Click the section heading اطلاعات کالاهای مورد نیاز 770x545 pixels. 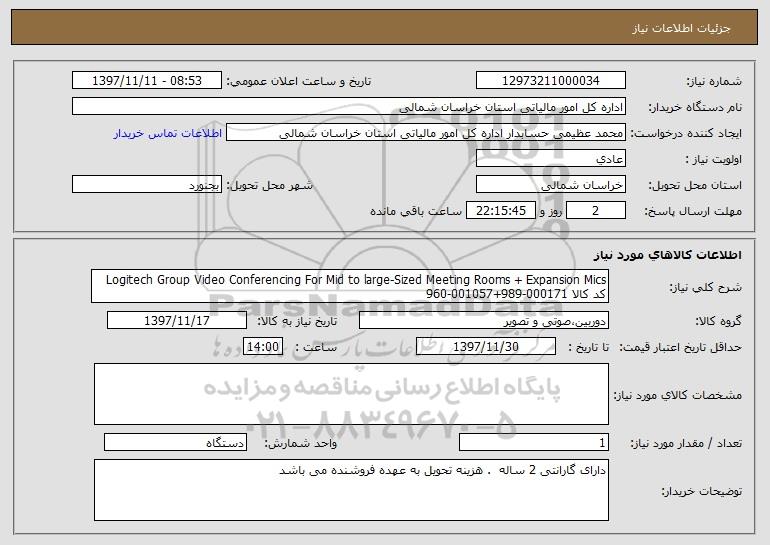[667, 255]
